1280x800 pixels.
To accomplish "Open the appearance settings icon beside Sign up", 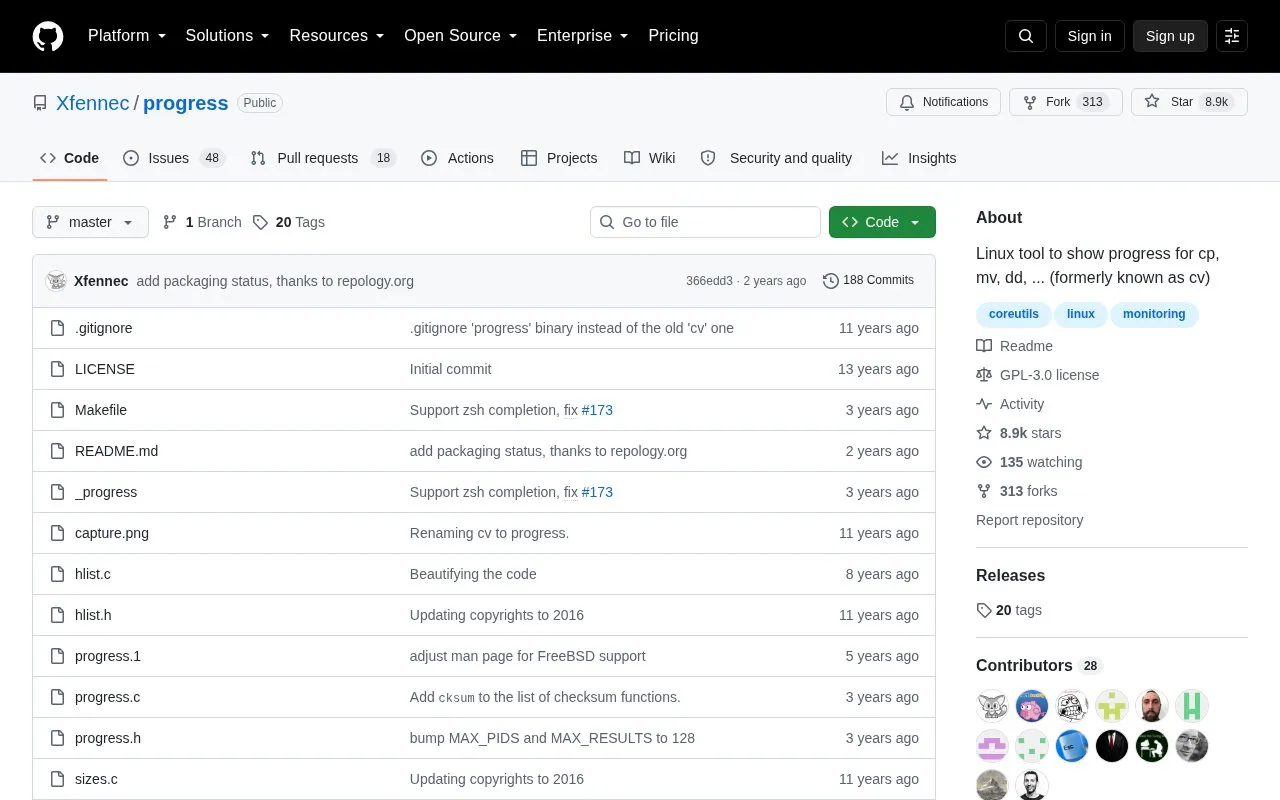I will (x=1232, y=36).
